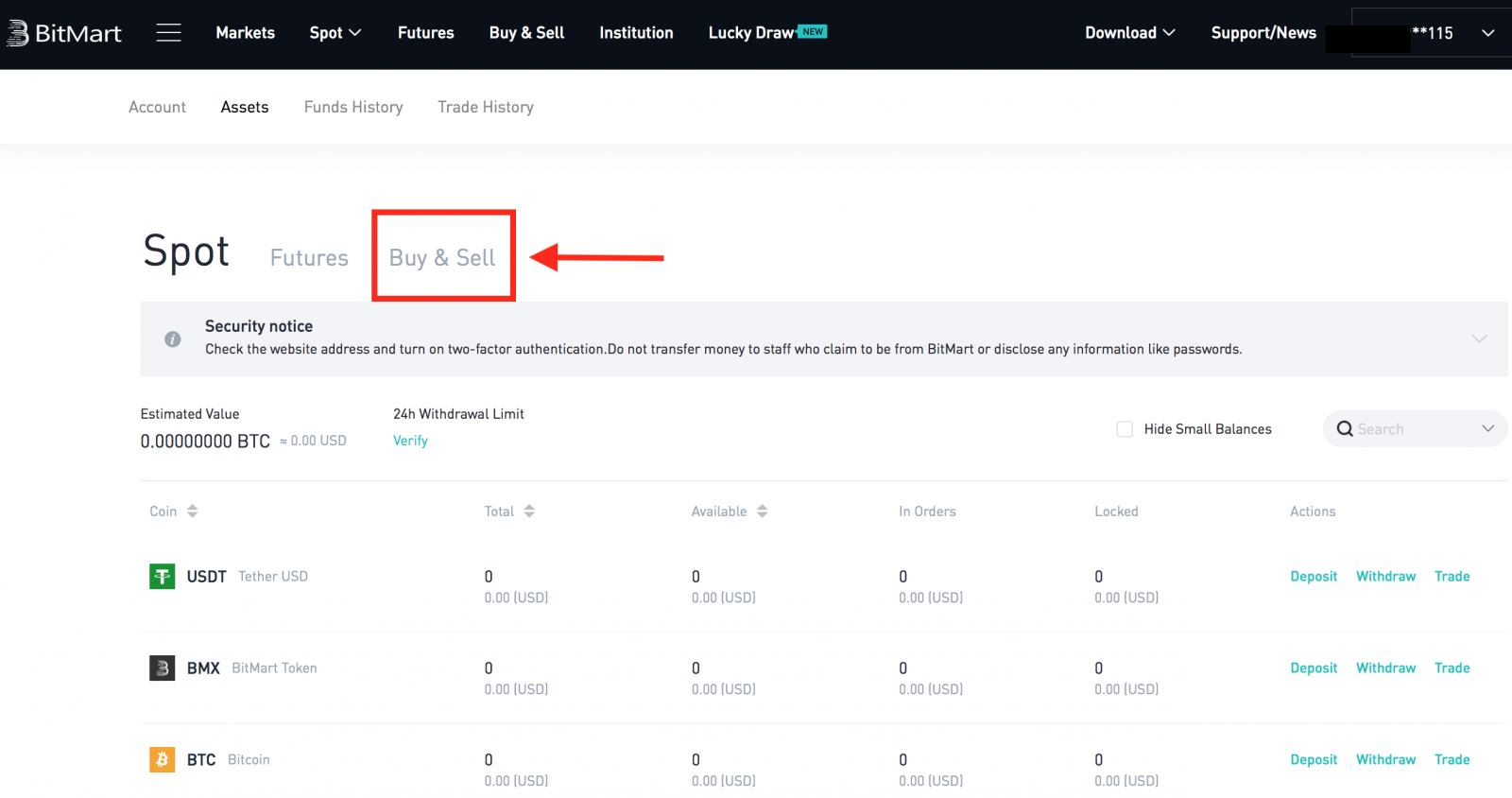Image resolution: width=1512 pixels, height=798 pixels.
Task: Sort by Total column arrows
Action: point(529,512)
